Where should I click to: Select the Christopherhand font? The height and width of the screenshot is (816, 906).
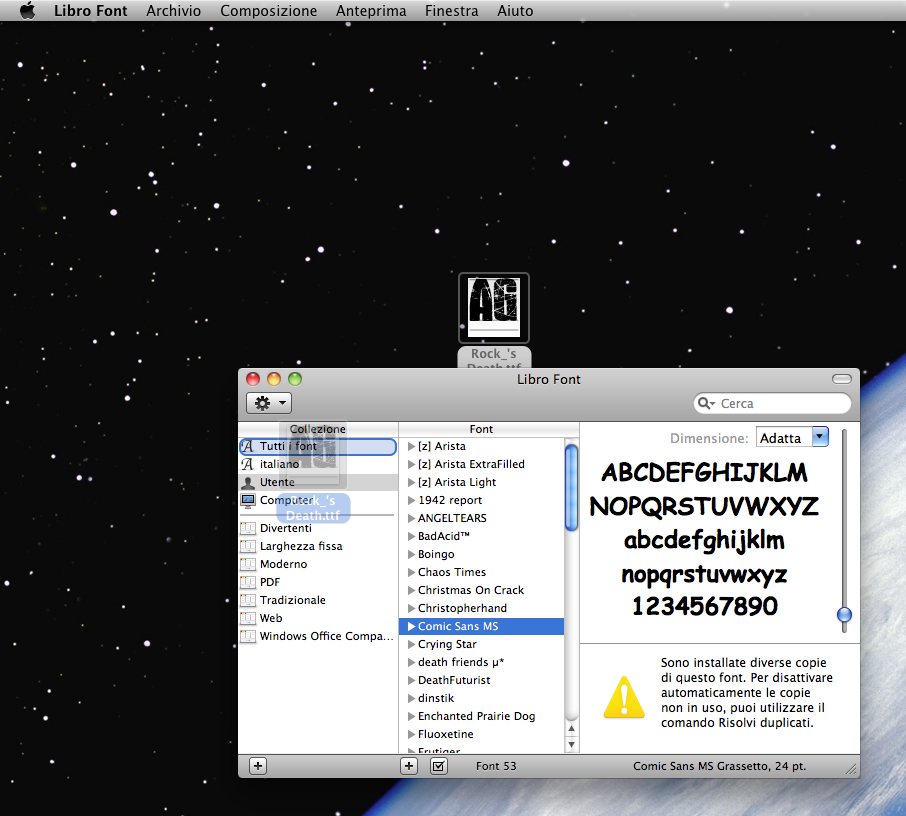pos(481,608)
